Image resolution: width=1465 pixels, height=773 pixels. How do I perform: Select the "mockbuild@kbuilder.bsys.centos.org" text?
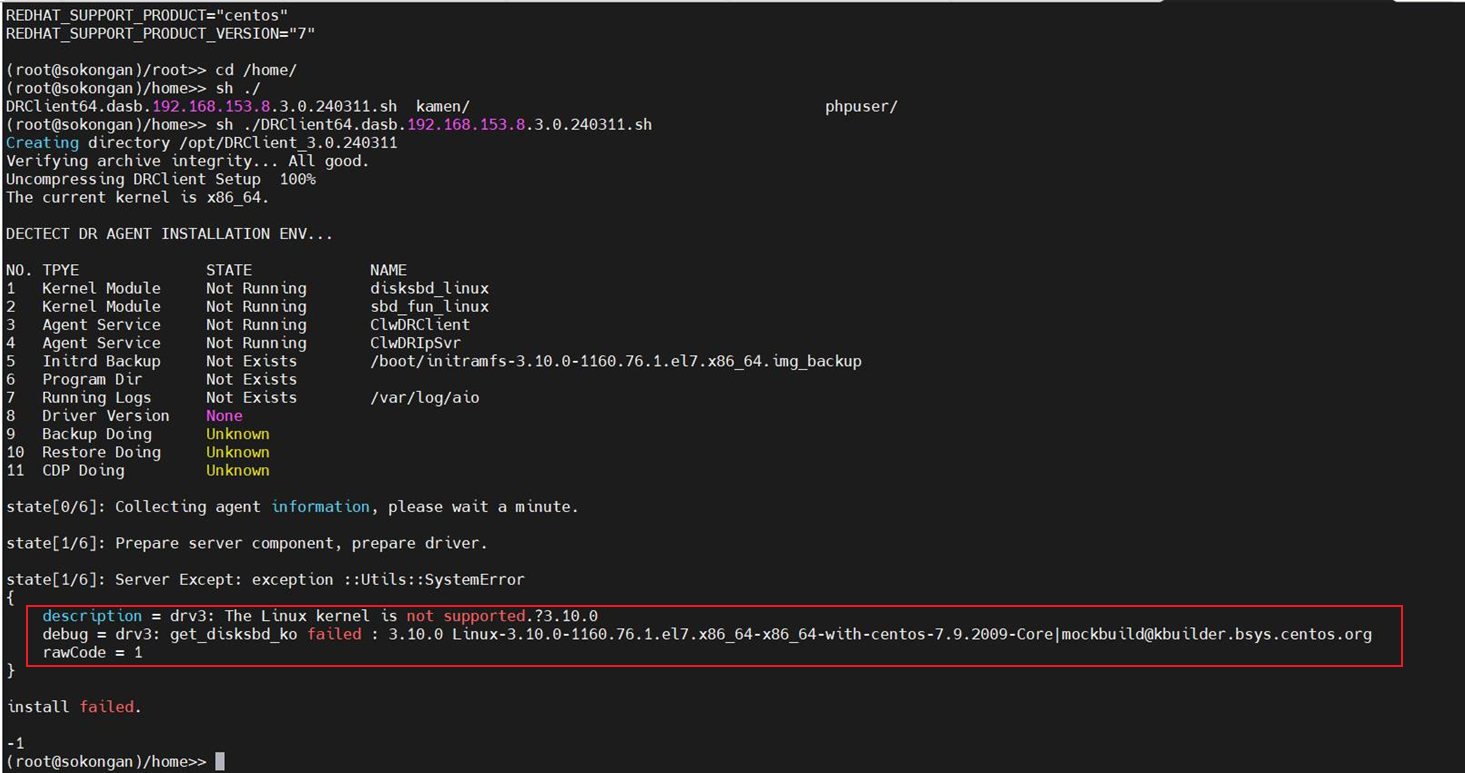(x=1217, y=634)
